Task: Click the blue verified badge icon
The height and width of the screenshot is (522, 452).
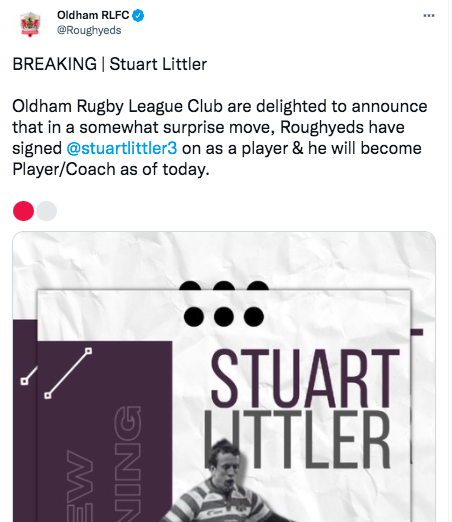Action: [138, 16]
